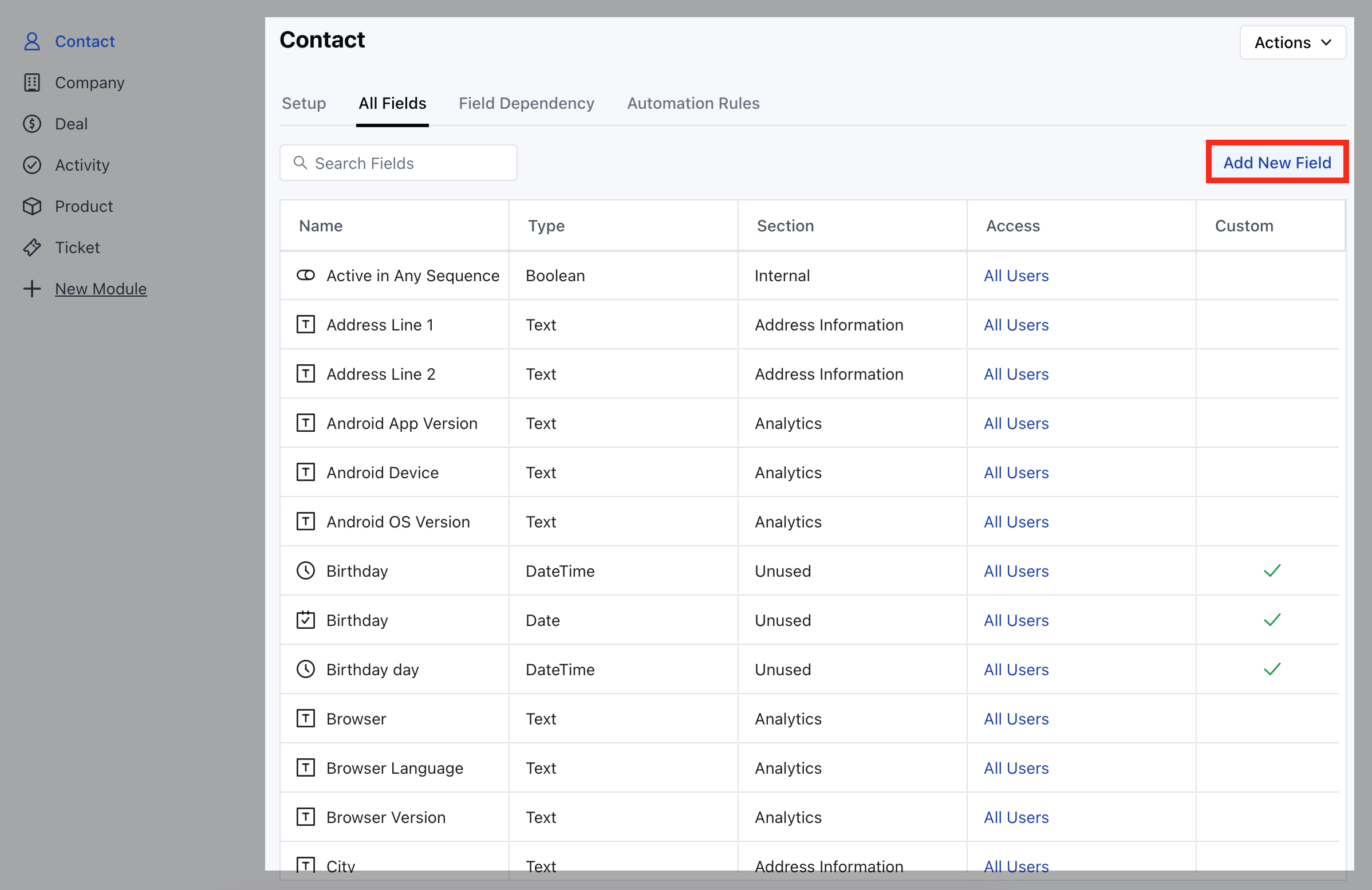Click the plus icon beside New Module
Image resolution: width=1372 pixels, height=890 pixels.
pyautogui.click(x=31, y=289)
